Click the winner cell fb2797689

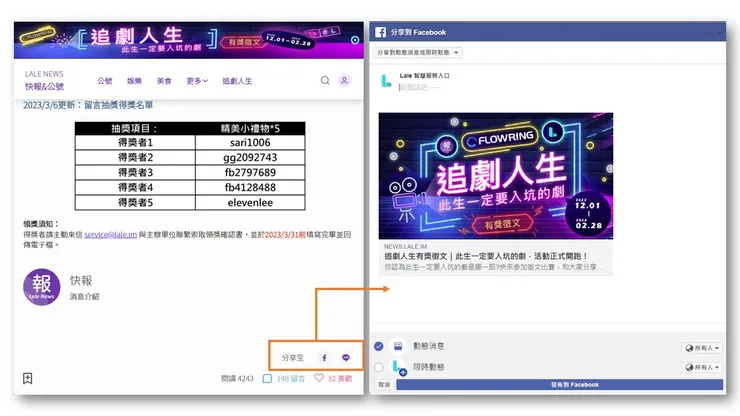tap(250, 172)
